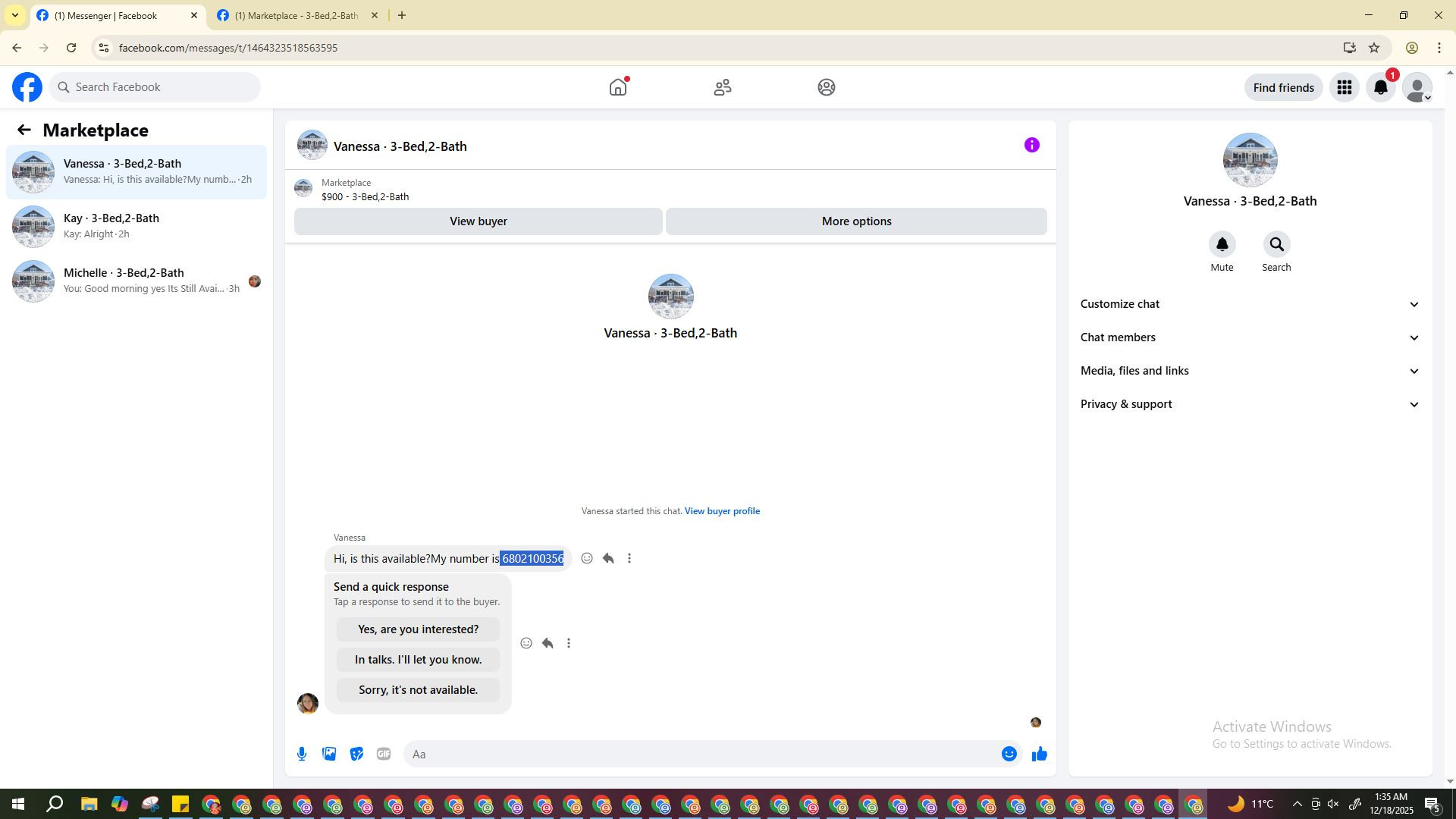
Task: Open the View buyer profile link
Action: coord(722,511)
